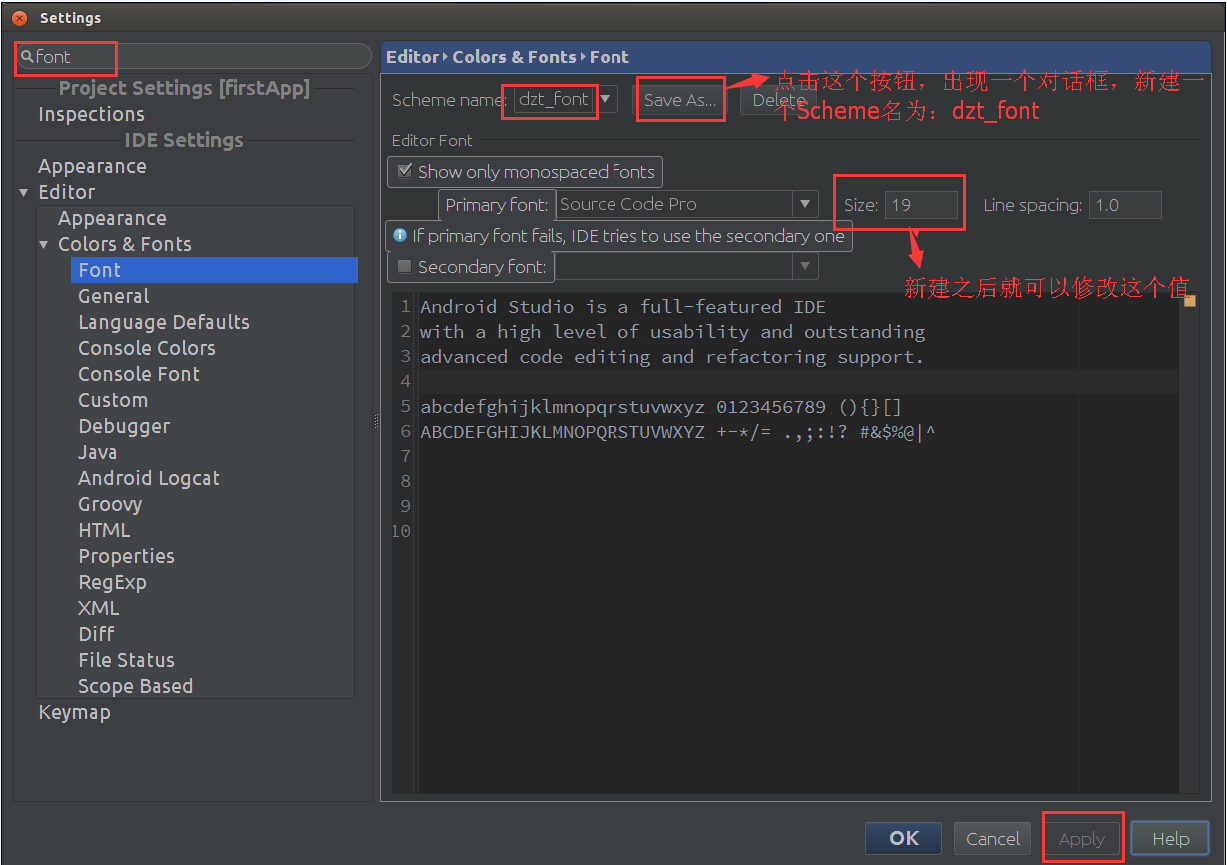The image size is (1227, 865).
Task: Select General under Colors & Fonts
Action: point(114,296)
